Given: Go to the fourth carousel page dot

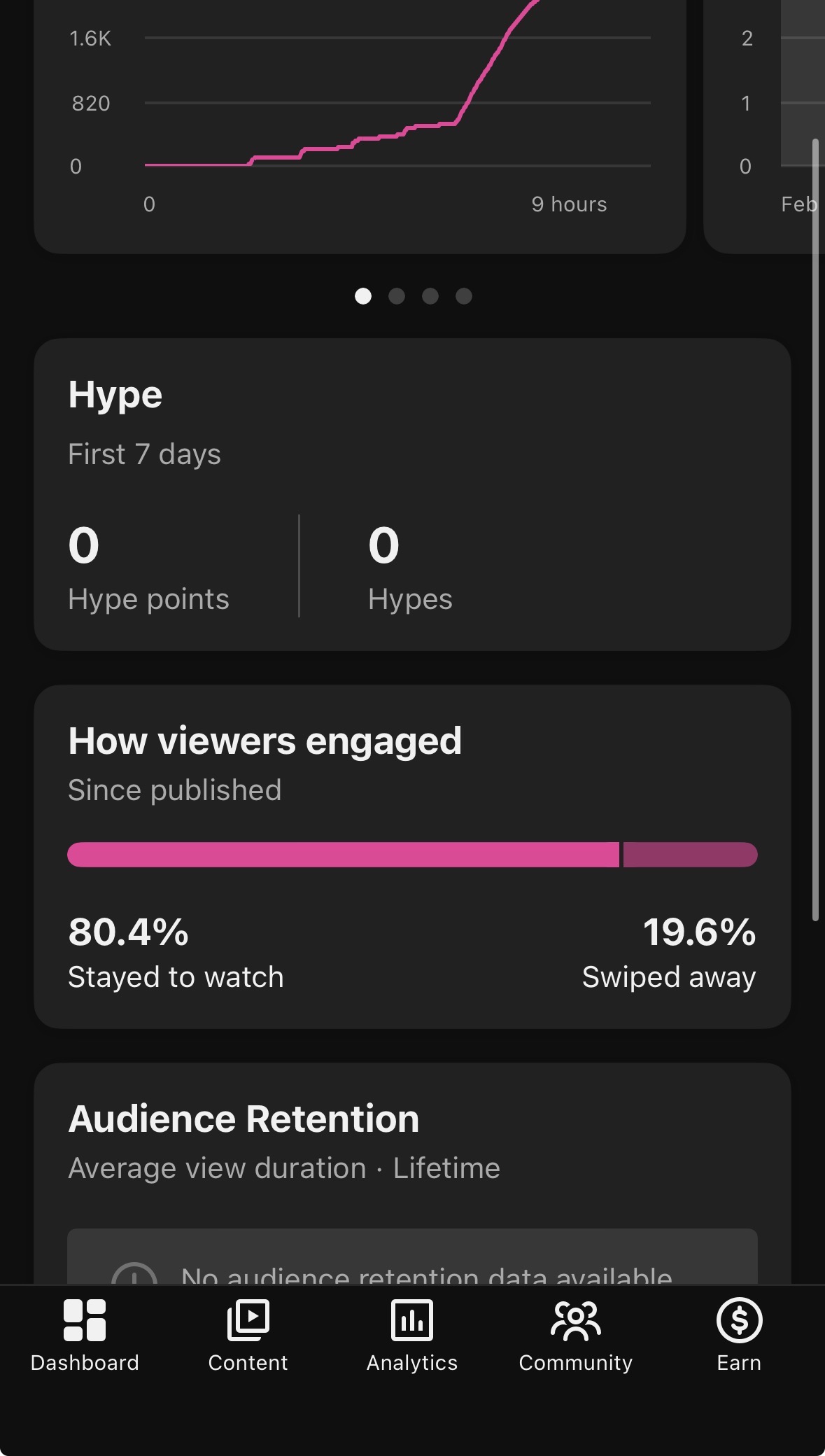Looking at the screenshot, I should click(x=464, y=296).
